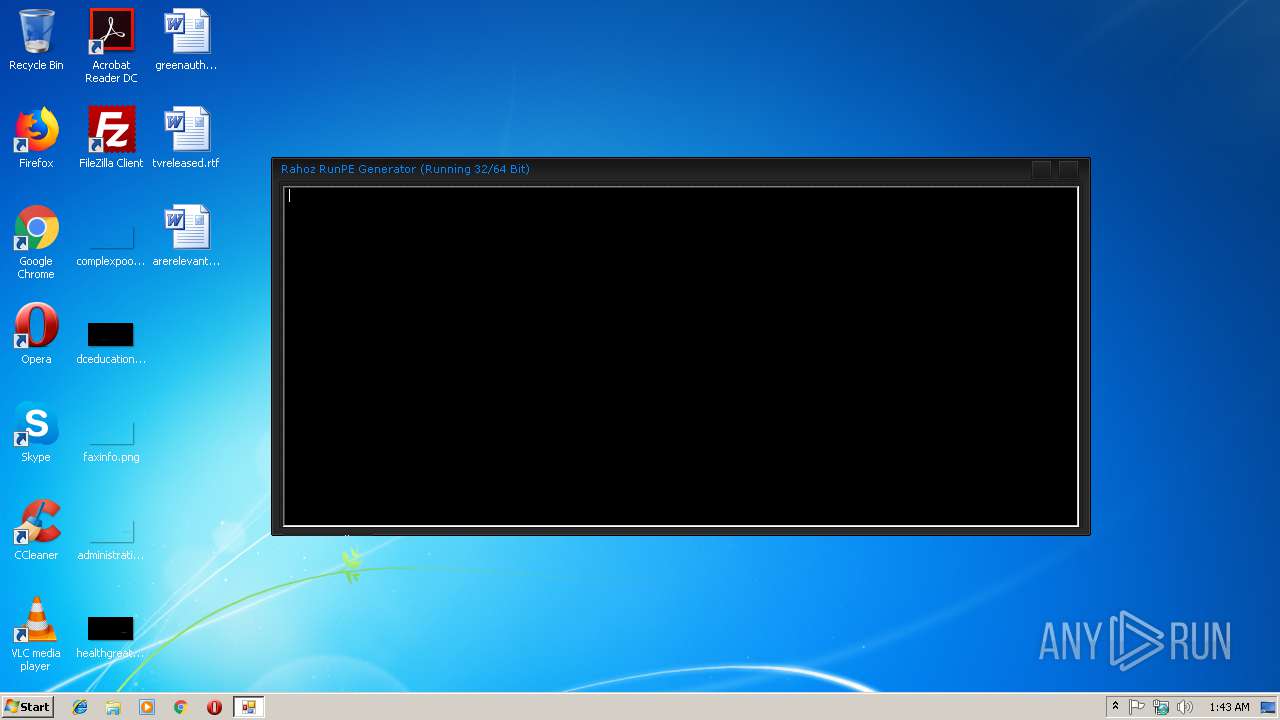Launch Acrobat Reader DC shortcut
Image resolution: width=1280 pixels, height=720 pixels.
click(111, 46)
